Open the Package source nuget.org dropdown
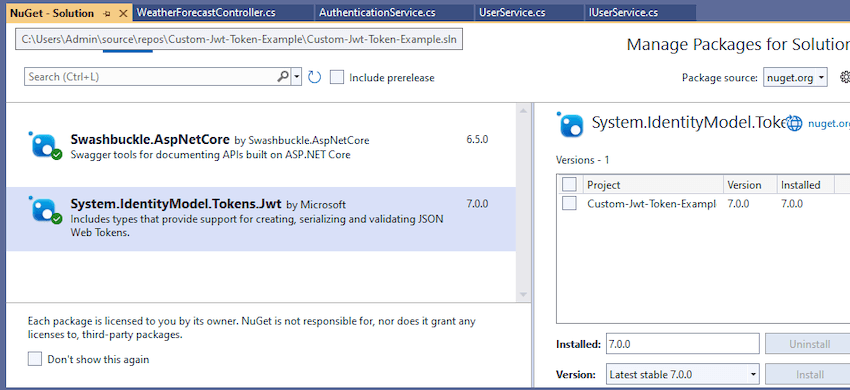This screenshot has width=850, height=390. click(795, 78)
